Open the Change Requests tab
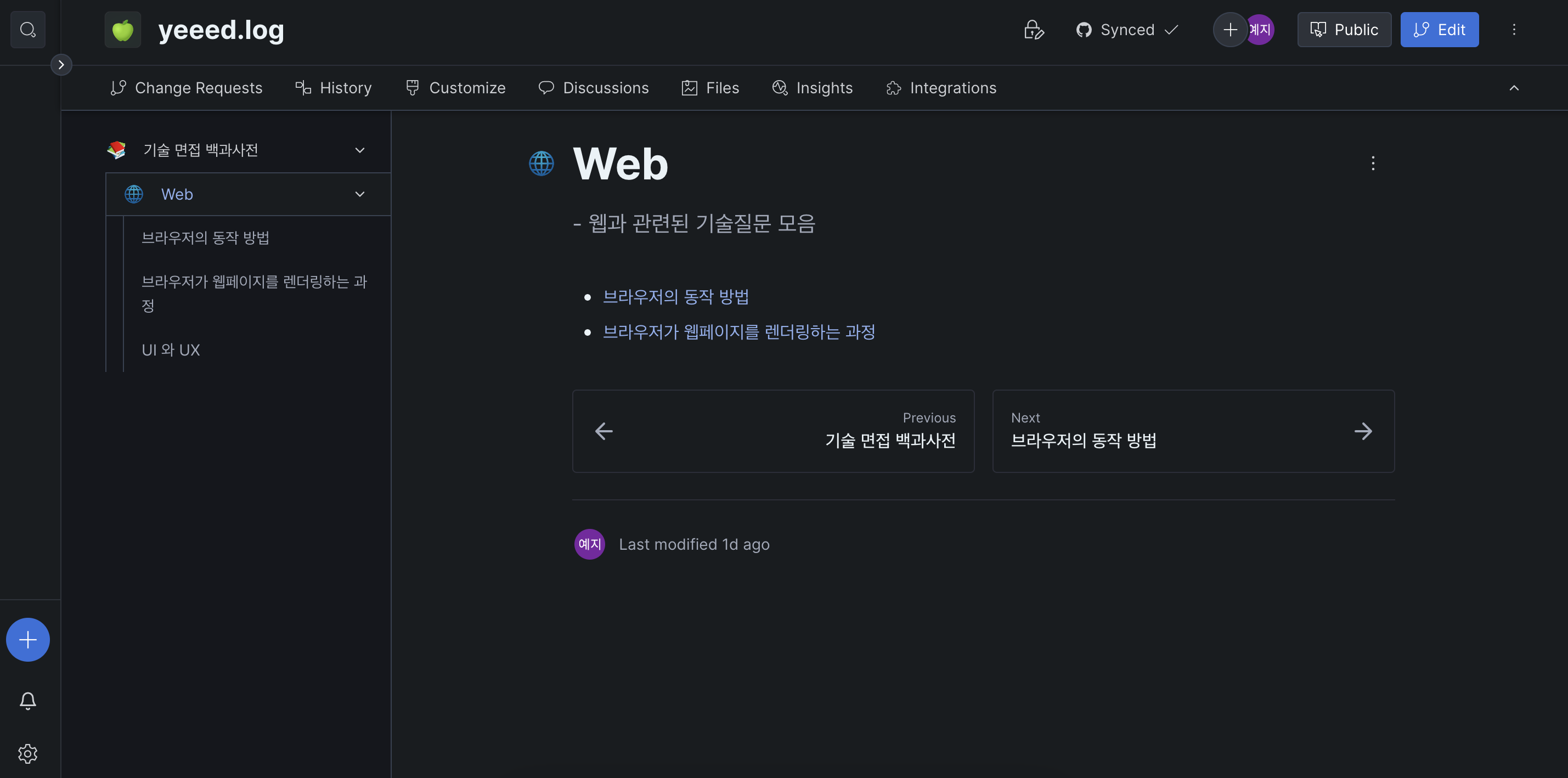This screenshot has width=1568, height=778. tap(186, 88)
